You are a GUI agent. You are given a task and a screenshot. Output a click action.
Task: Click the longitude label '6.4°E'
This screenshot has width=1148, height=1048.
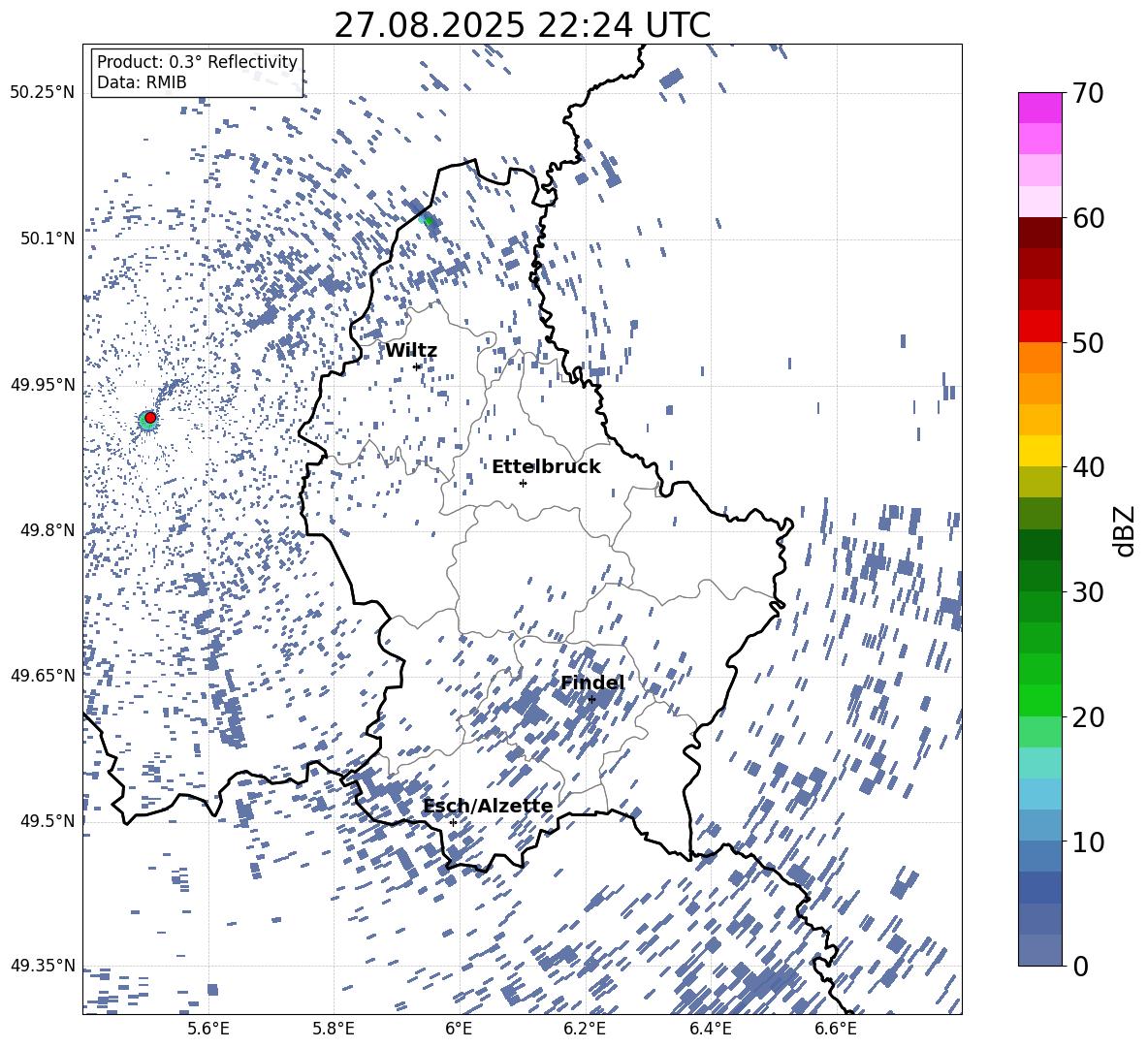click(x=710, y=1029)
